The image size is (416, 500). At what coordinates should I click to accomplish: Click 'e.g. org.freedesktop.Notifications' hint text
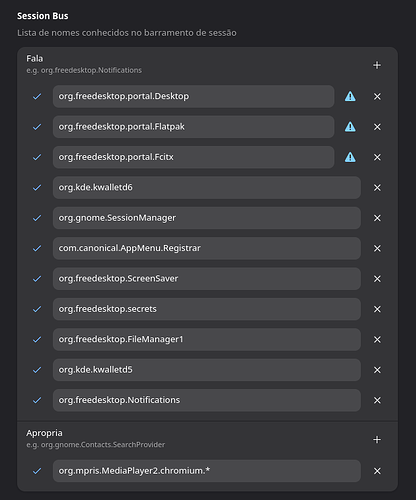(84, 70)
